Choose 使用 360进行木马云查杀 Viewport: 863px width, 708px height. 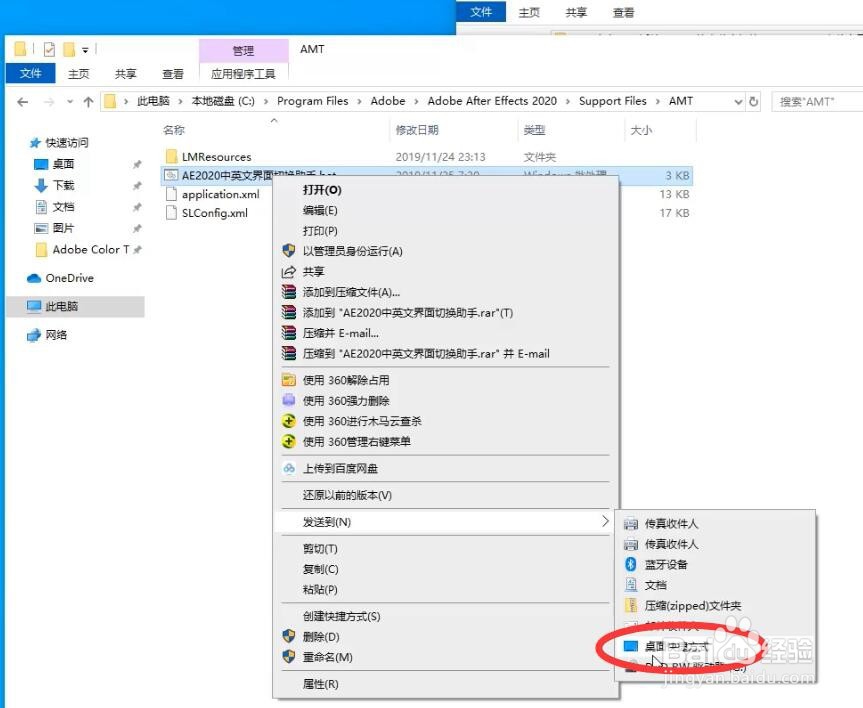[362, 421]
